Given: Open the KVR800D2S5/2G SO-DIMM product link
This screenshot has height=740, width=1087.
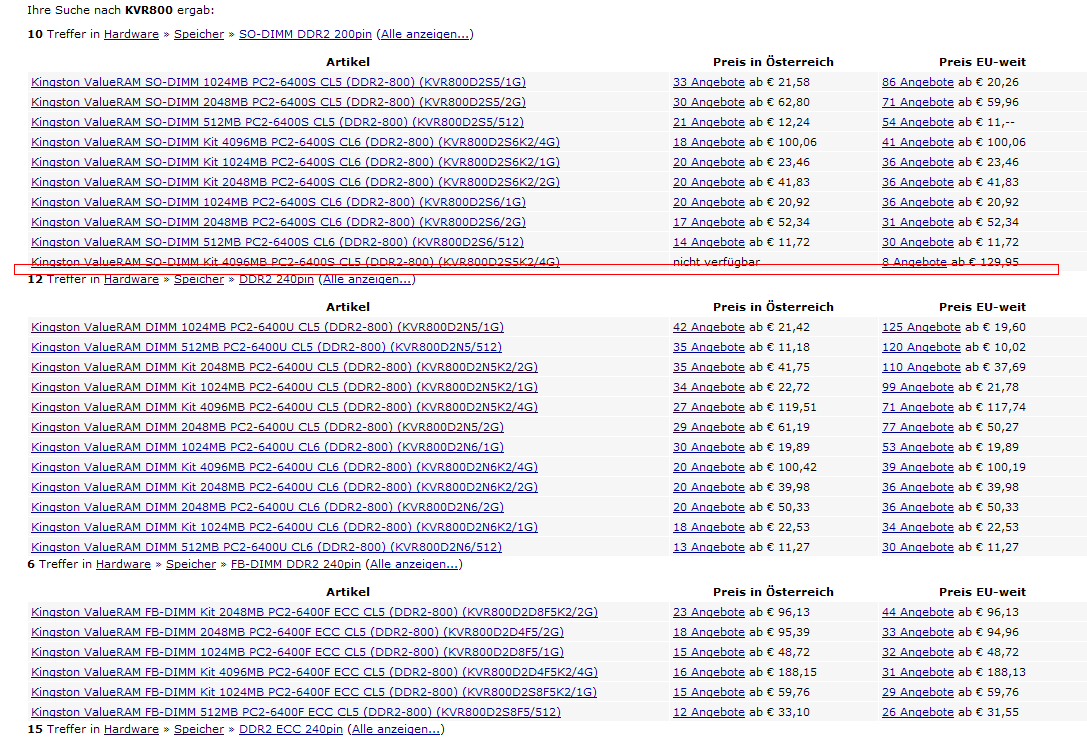Looking at the screenshot, I should click(278, 102).
